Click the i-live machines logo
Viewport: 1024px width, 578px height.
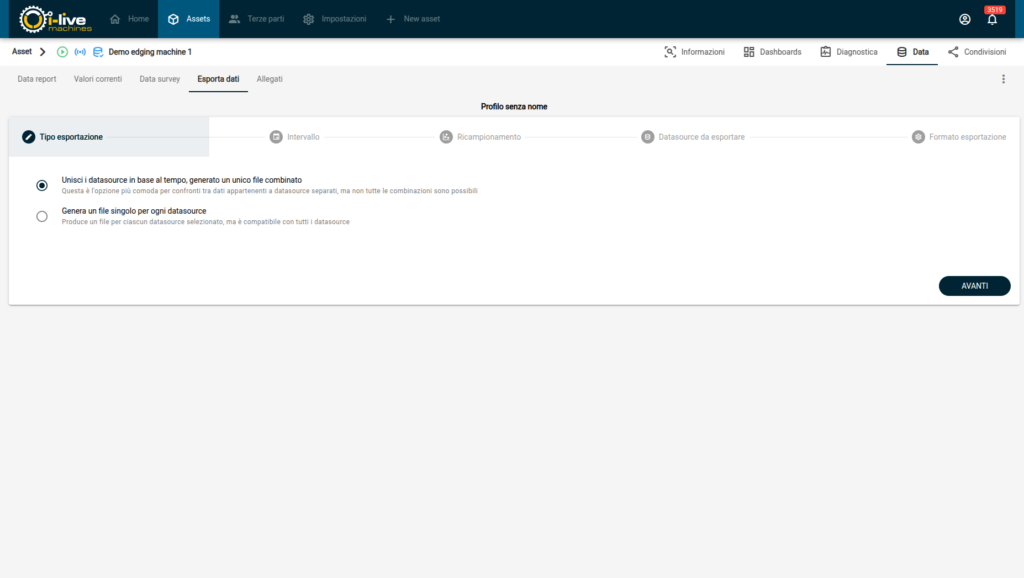(x=56, y=19)
